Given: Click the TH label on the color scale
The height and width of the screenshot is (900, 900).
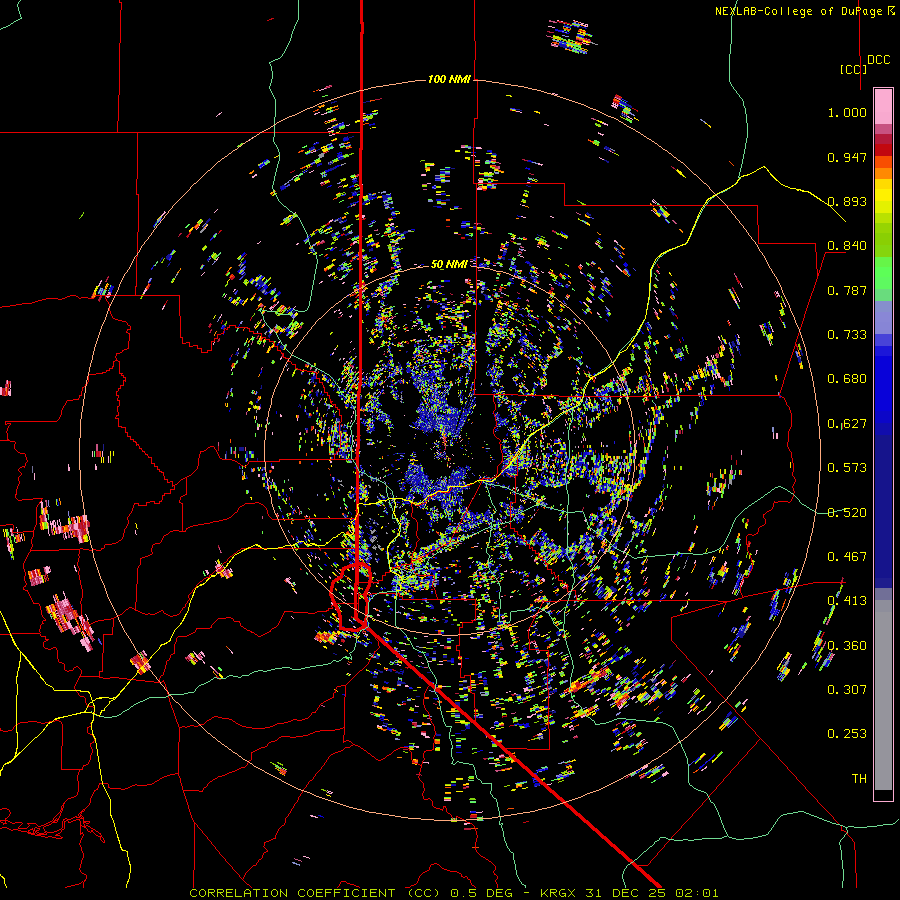Looking at the screenshot, I should tap(859, 779).
